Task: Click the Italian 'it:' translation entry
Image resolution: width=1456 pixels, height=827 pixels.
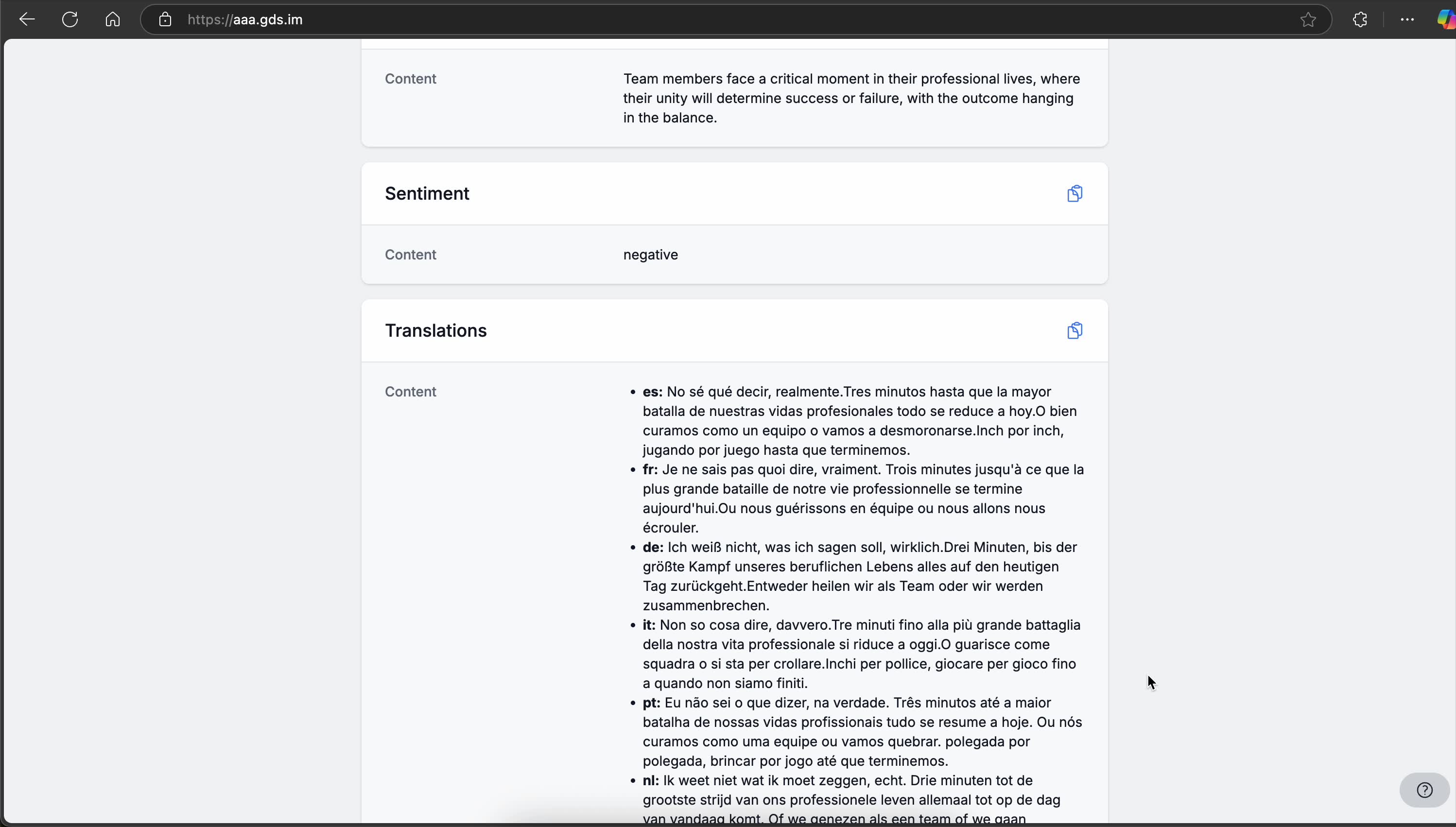Action: tap(649, 625)
